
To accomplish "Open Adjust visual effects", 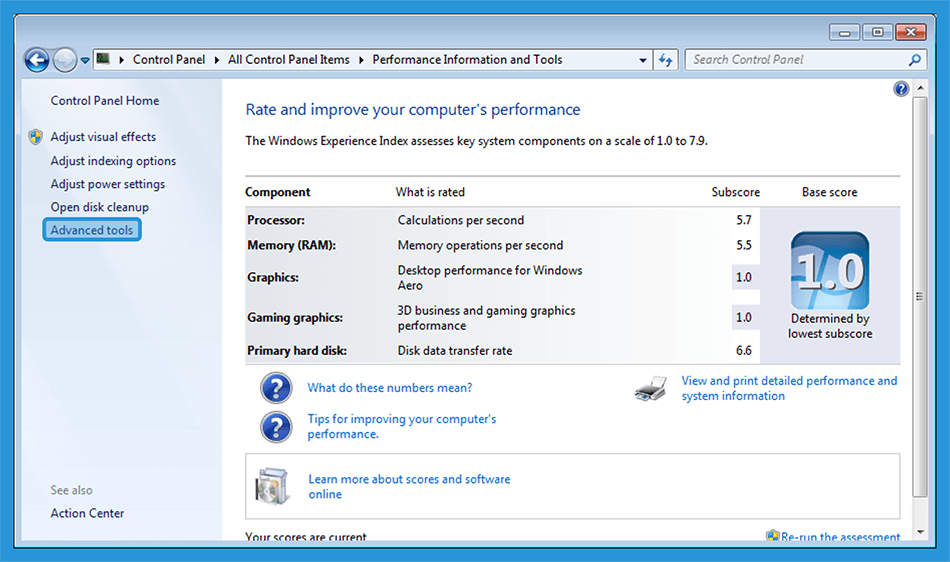I will (103, 137).
